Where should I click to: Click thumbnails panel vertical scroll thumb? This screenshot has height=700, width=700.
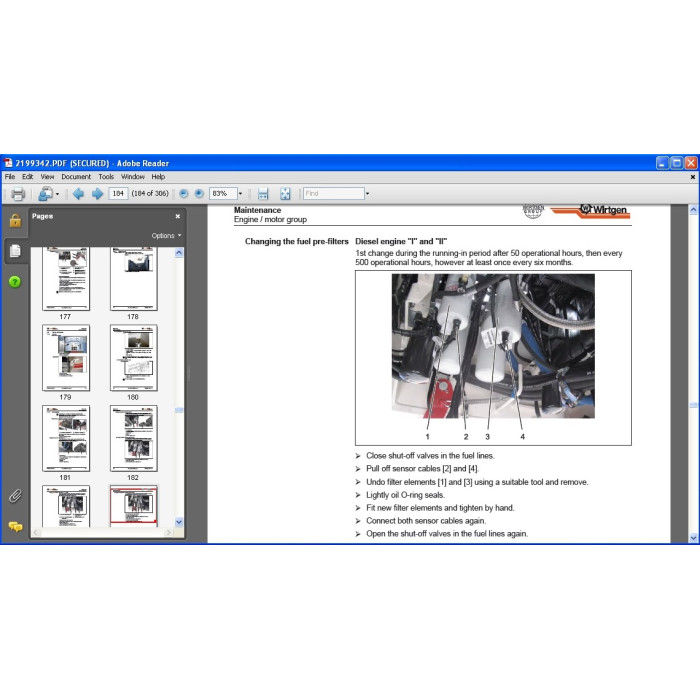[x=179, y=410]
